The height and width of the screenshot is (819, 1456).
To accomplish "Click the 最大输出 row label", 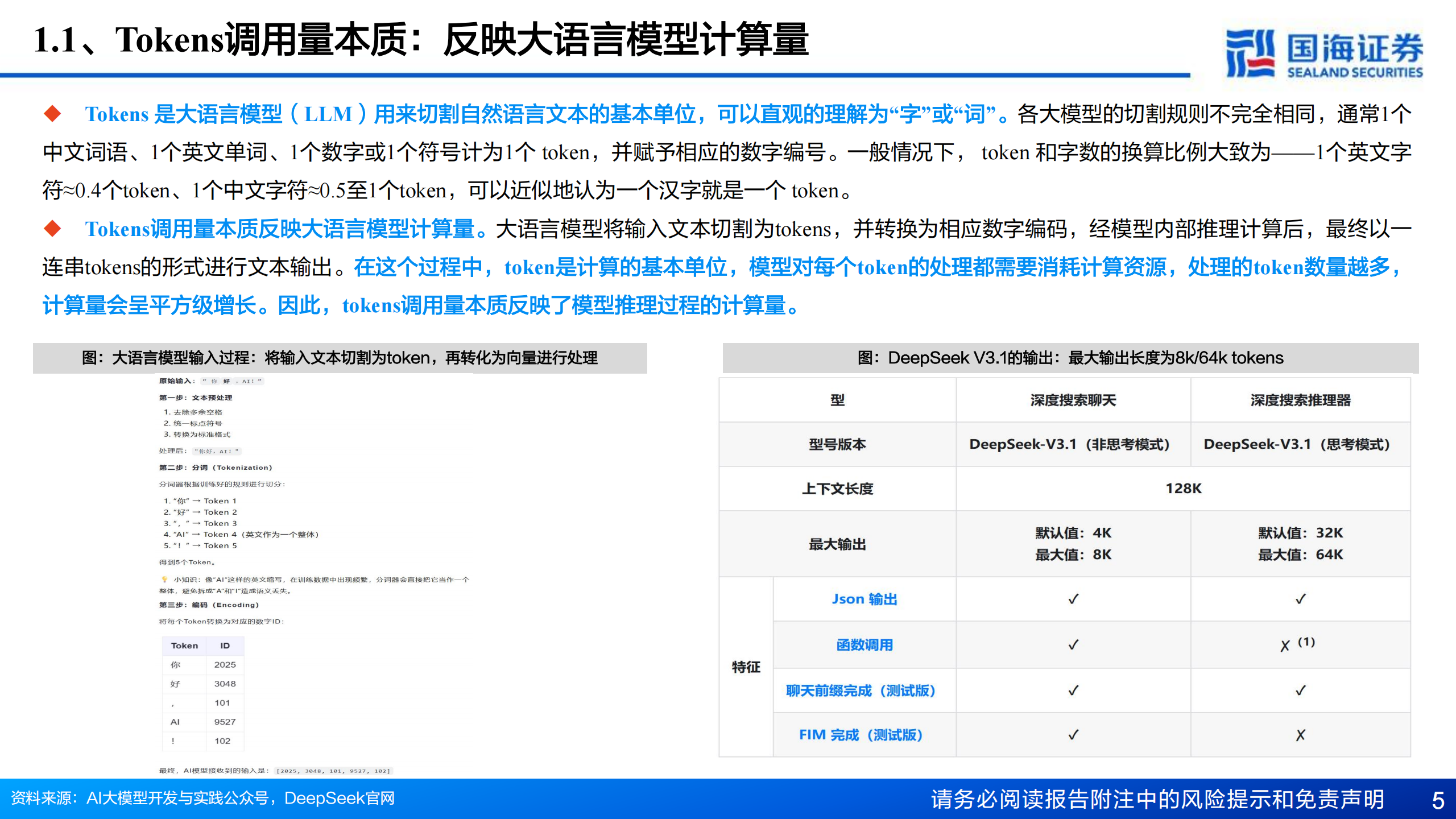I will (x=837, y=544).
